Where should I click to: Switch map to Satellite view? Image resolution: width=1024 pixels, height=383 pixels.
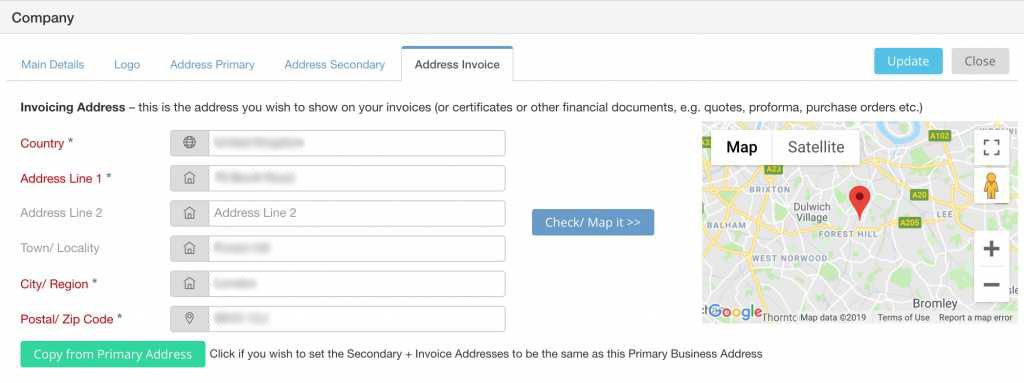tap(816, 147)
